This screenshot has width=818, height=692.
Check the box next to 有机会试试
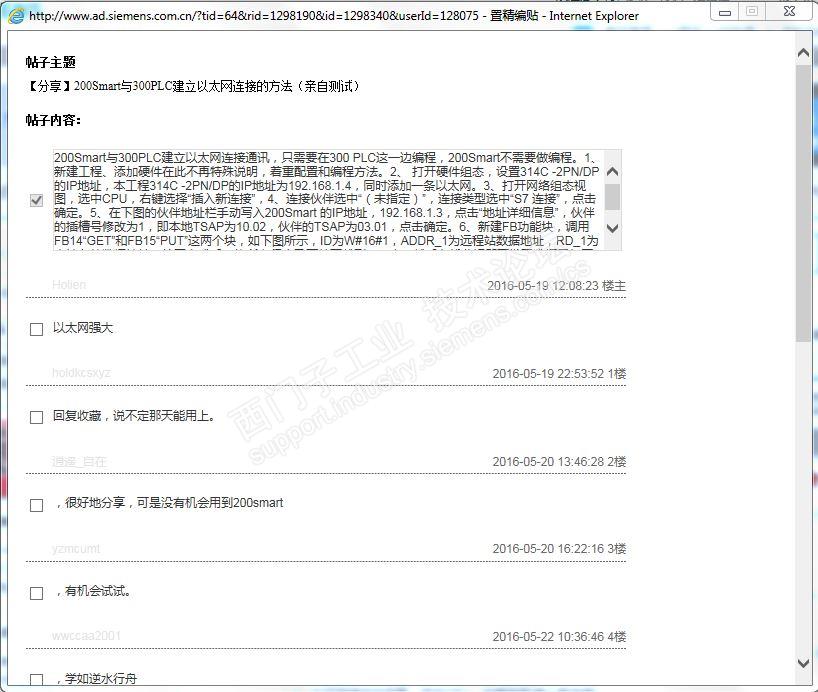[37, 593]
